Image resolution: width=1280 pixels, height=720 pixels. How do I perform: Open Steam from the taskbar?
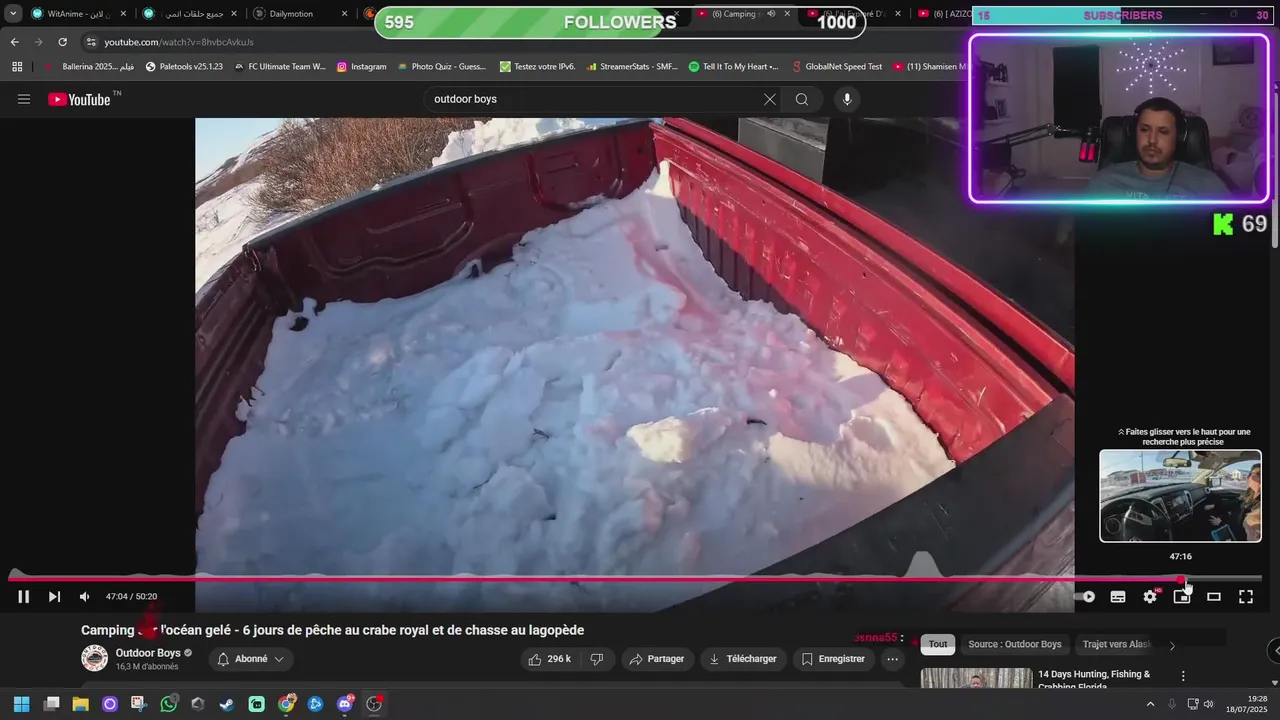(x=227, y=704)
